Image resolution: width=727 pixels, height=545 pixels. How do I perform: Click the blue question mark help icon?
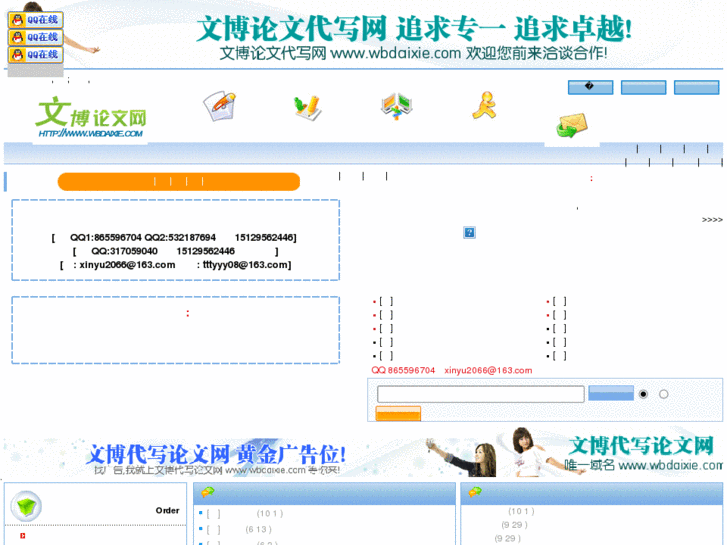click(x=469, y=232)
